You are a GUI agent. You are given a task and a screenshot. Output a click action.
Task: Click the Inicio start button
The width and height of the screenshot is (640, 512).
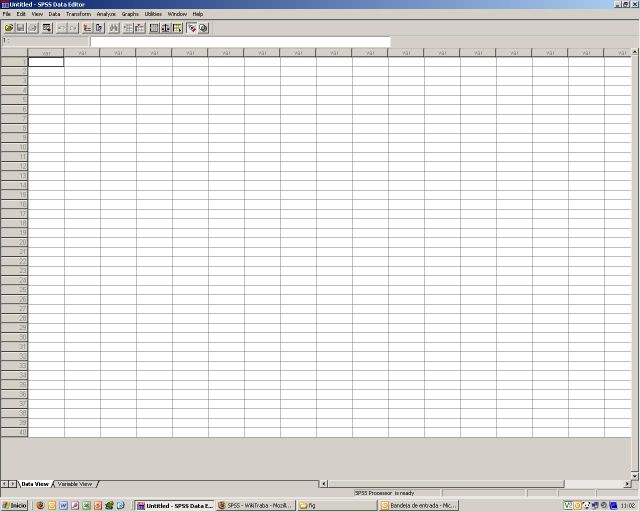point(15,505)
